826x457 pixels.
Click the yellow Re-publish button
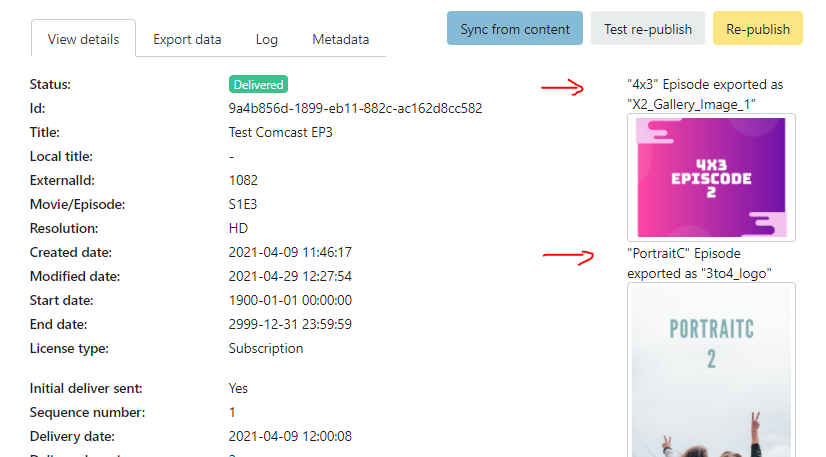pyautogui.click(x=757, y=29)
